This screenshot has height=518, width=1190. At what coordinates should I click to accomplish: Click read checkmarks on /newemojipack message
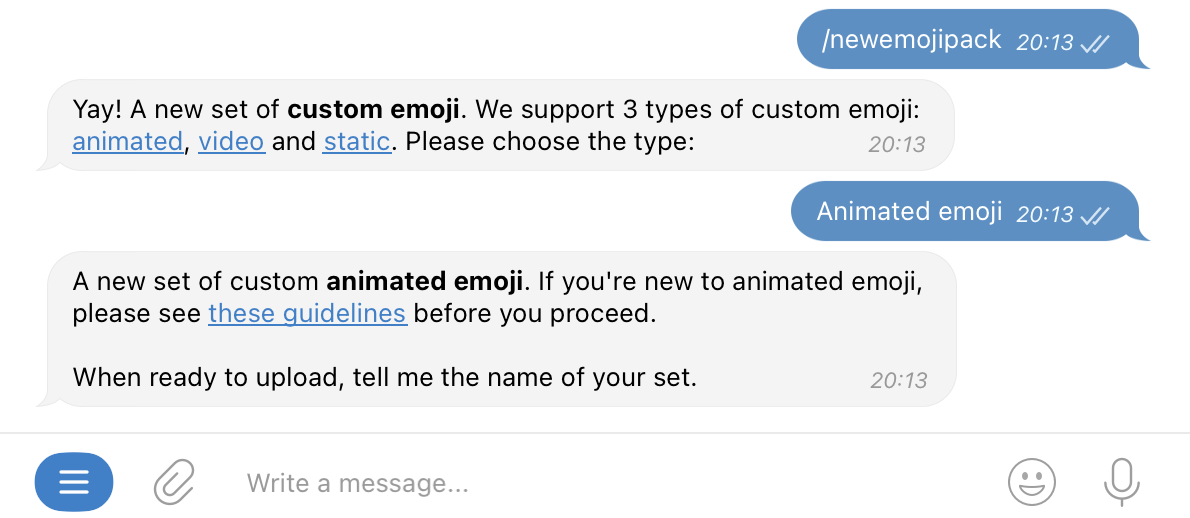click(x=1095, y=42)
